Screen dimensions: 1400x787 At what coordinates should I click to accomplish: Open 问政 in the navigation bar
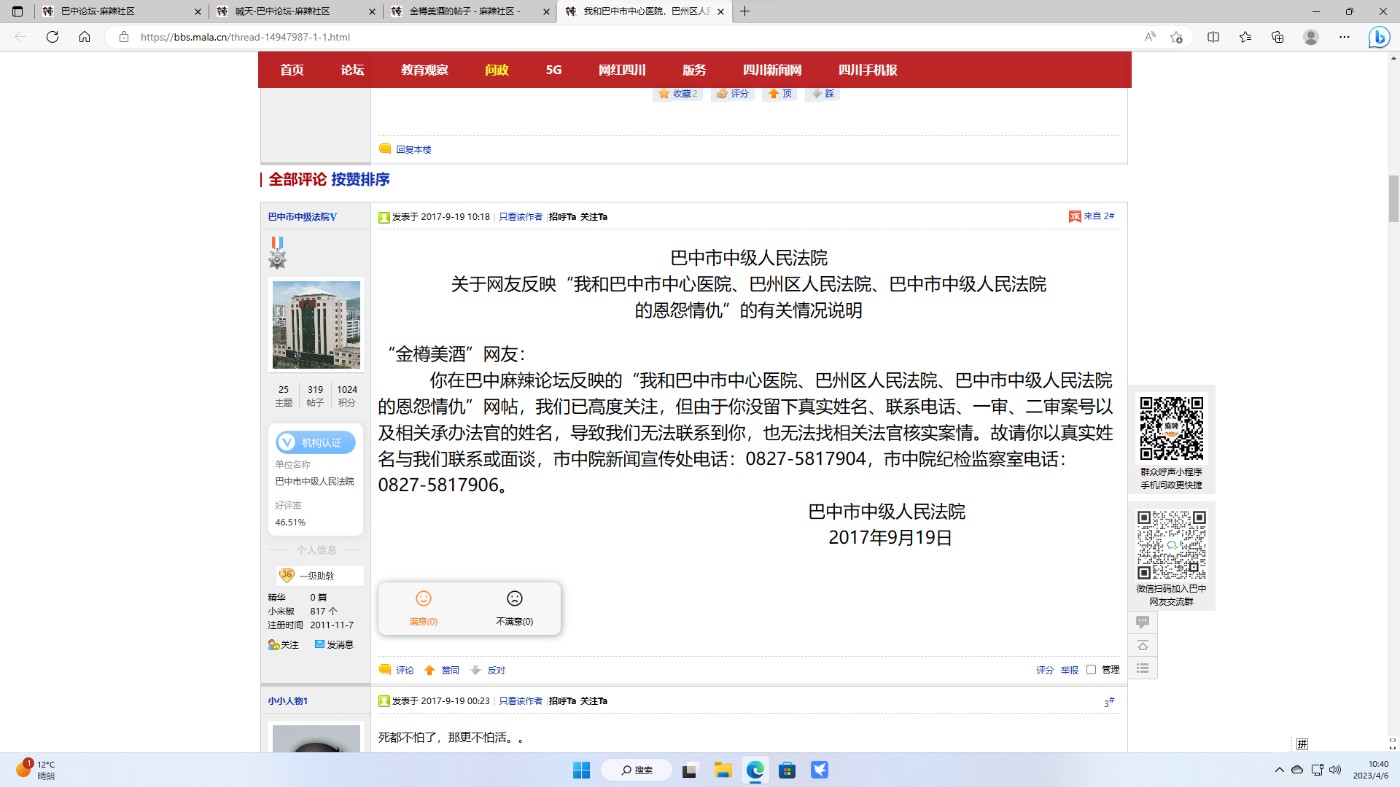[x=497, y=70]
